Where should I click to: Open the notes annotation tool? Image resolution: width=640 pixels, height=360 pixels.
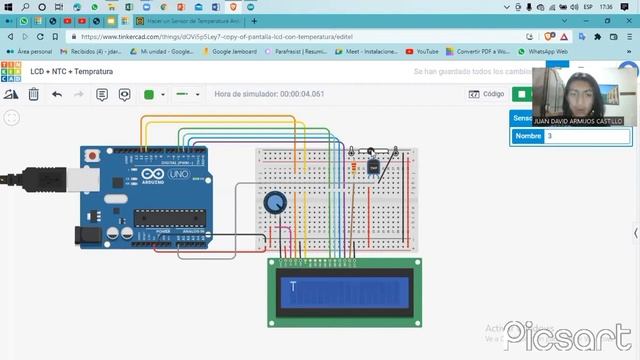point(102,95)
